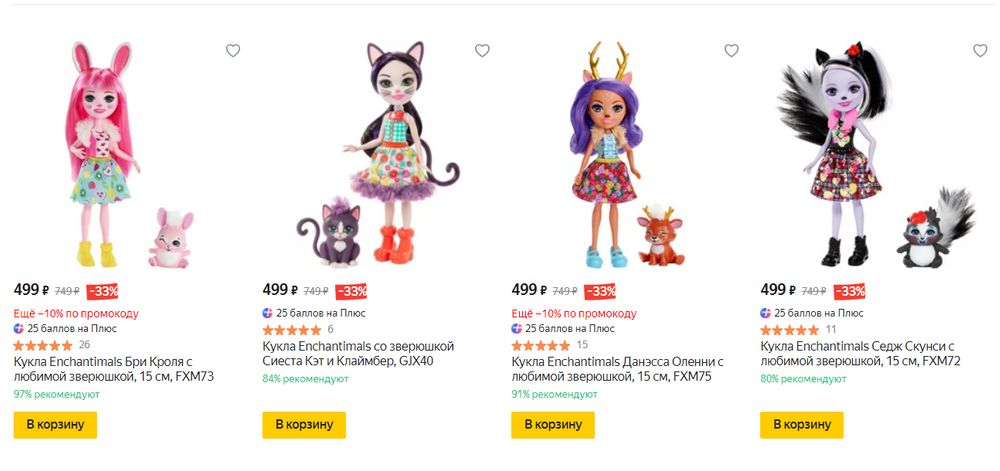Open Данэсса Оленни product title link
The image size is (1000, 471).
(x=616, y=368)
